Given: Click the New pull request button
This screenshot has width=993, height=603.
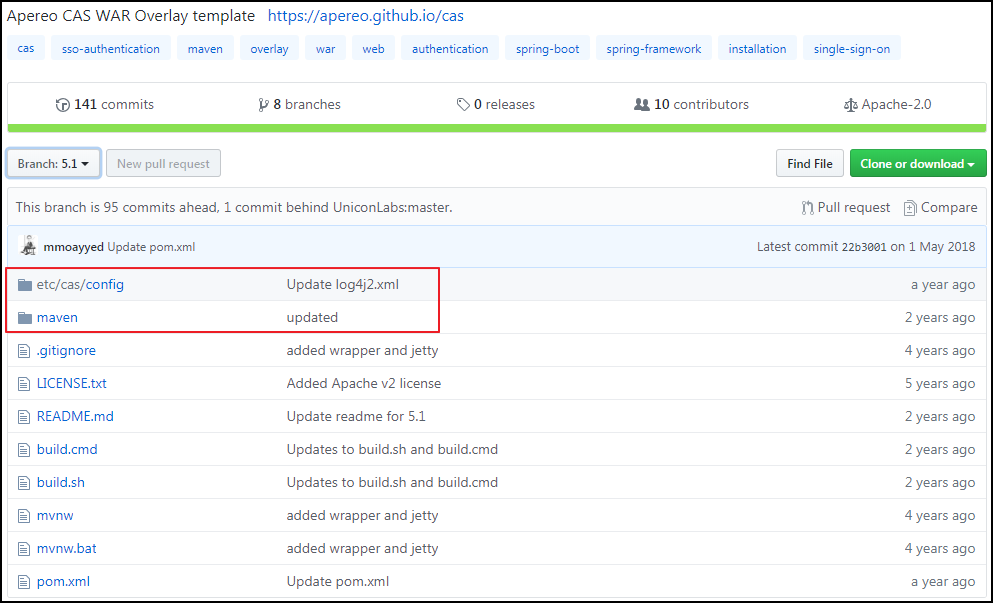Looking at the screenshot, I should (163, 163).
